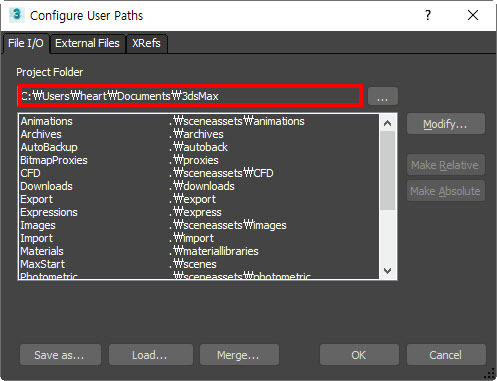Open the help question mark button
Viewport: 497px width, 381px height.
428,15
